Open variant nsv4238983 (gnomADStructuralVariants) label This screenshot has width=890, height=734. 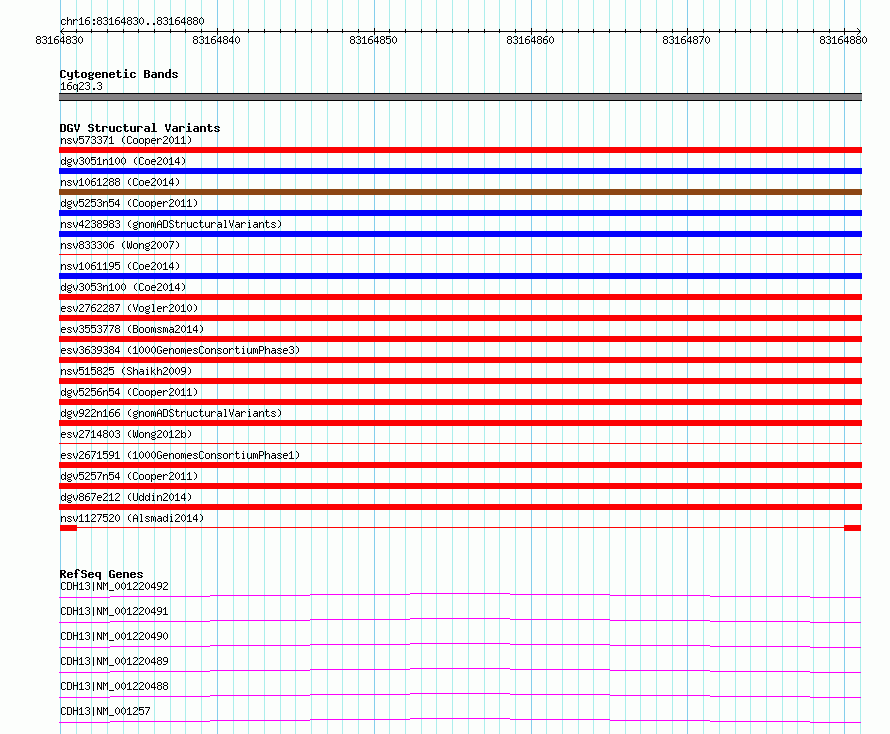pyautogui.click(x=171, y=224)
